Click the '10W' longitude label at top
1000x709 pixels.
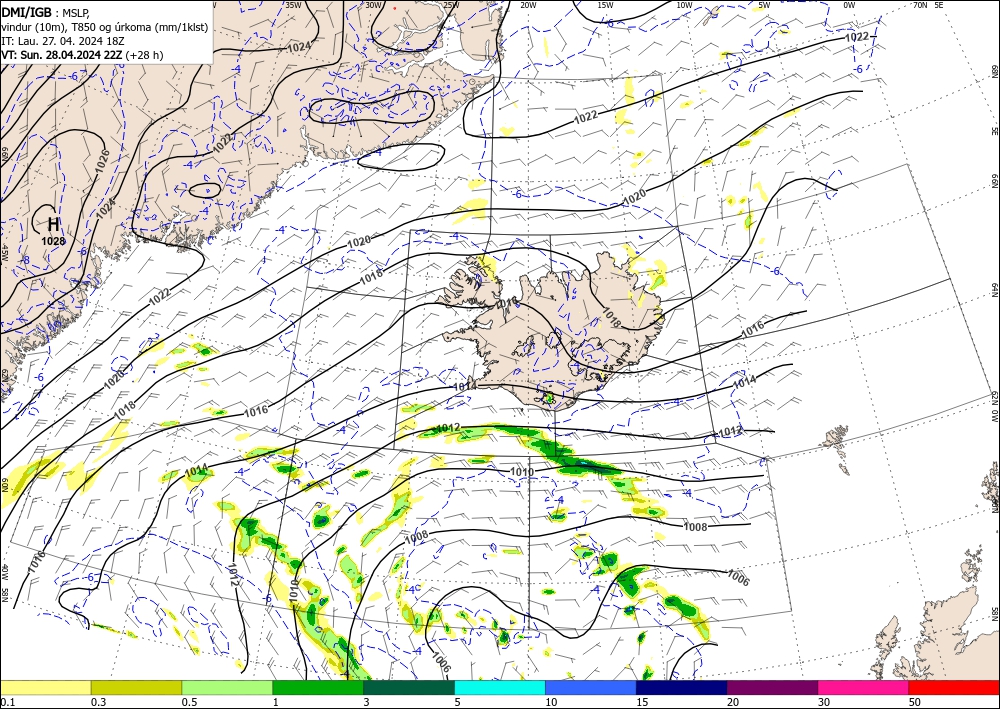(x=684, y=5)
